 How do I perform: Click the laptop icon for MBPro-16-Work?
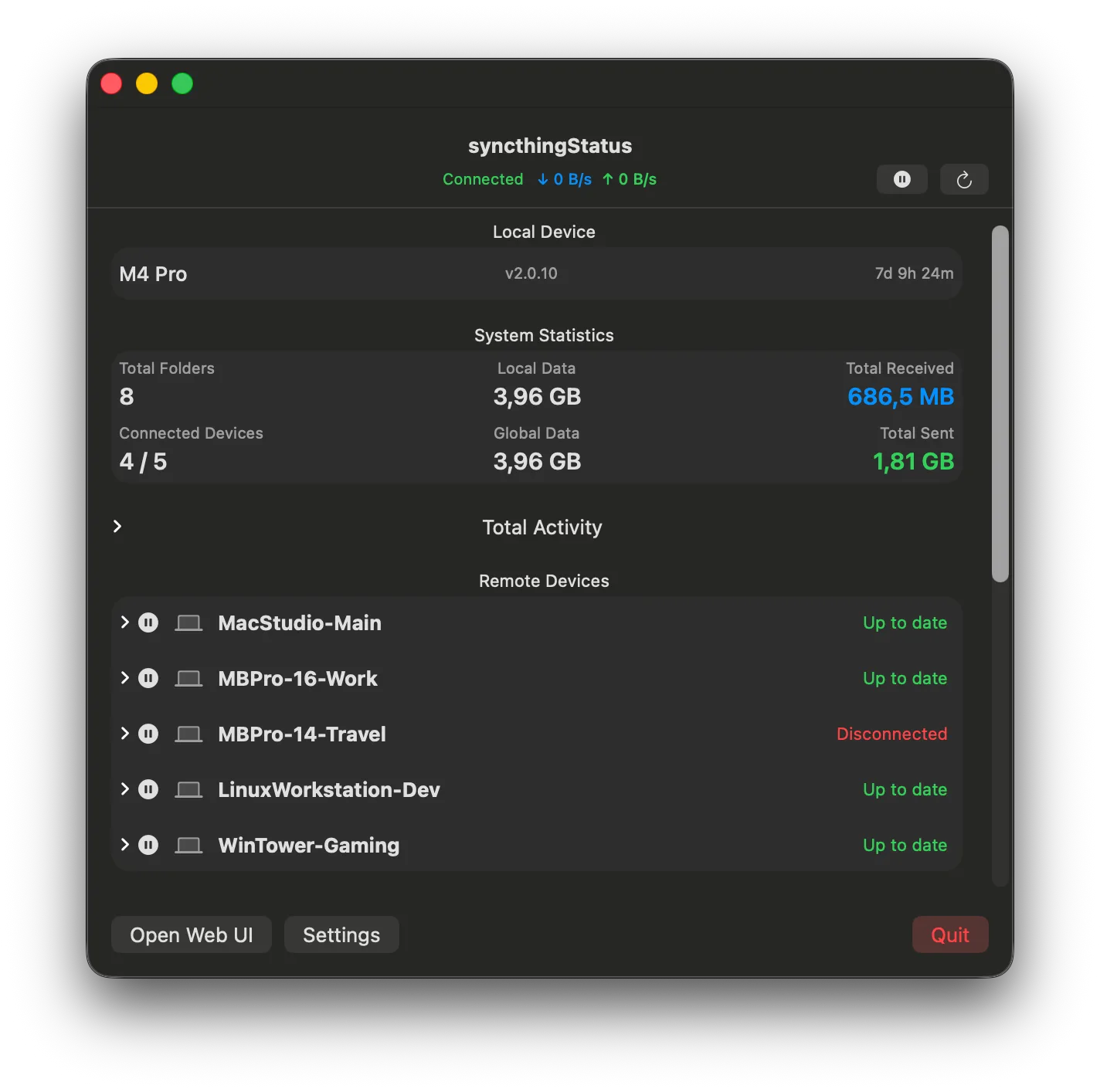pyautogui.click(x=188, y=678)
